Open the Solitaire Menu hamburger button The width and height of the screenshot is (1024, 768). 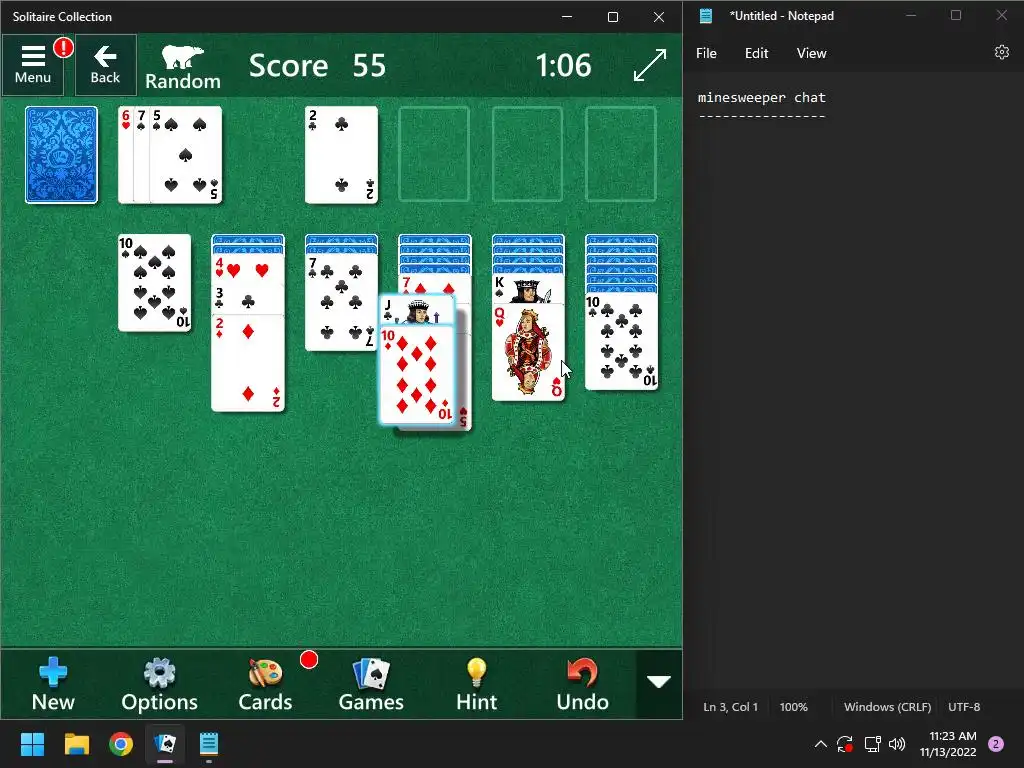[x=33, y=65]
